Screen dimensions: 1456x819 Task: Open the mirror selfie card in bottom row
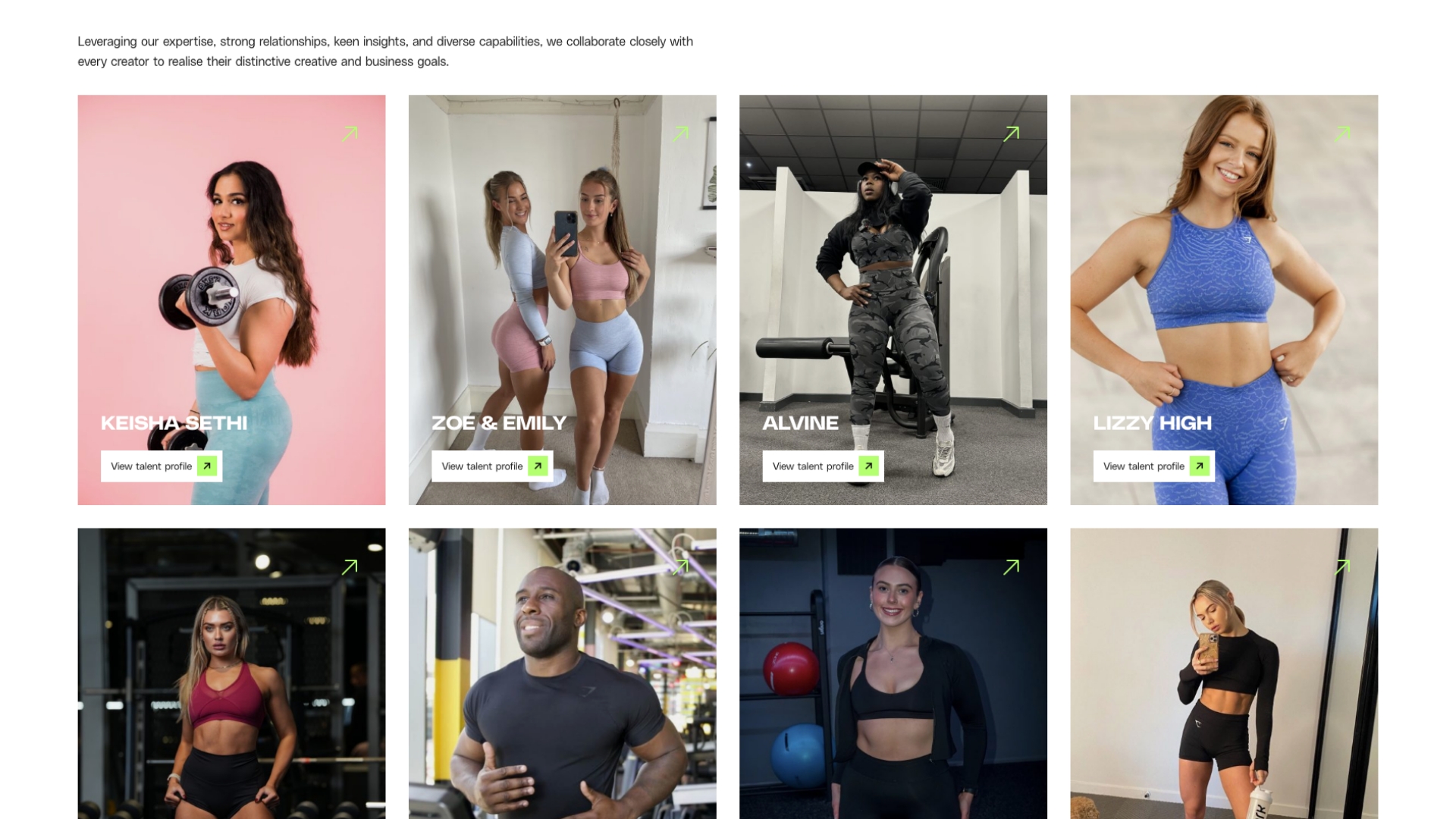[x=1224, y=673]
